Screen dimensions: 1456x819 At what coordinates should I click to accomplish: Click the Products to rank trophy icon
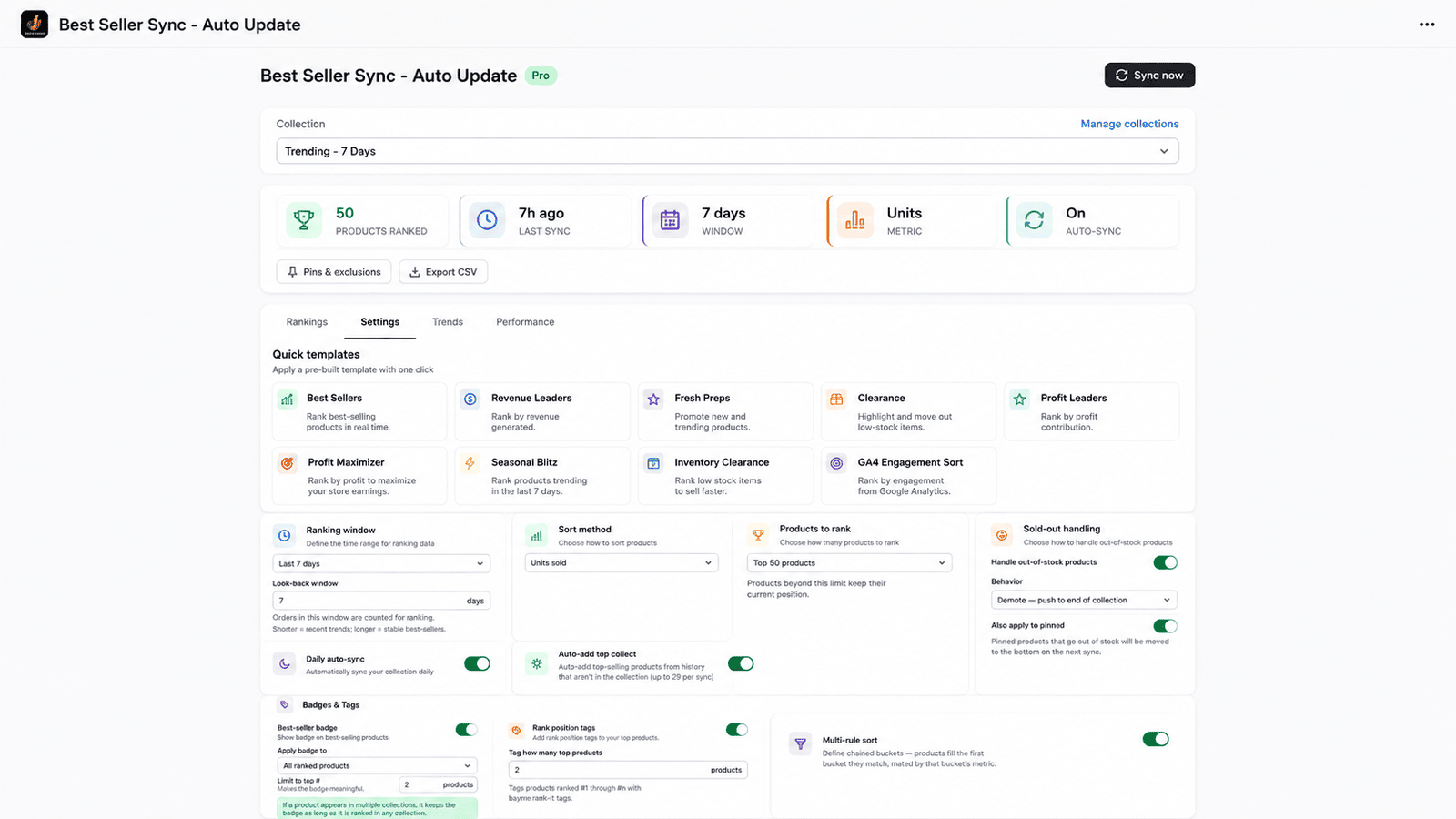pos(758,535)
